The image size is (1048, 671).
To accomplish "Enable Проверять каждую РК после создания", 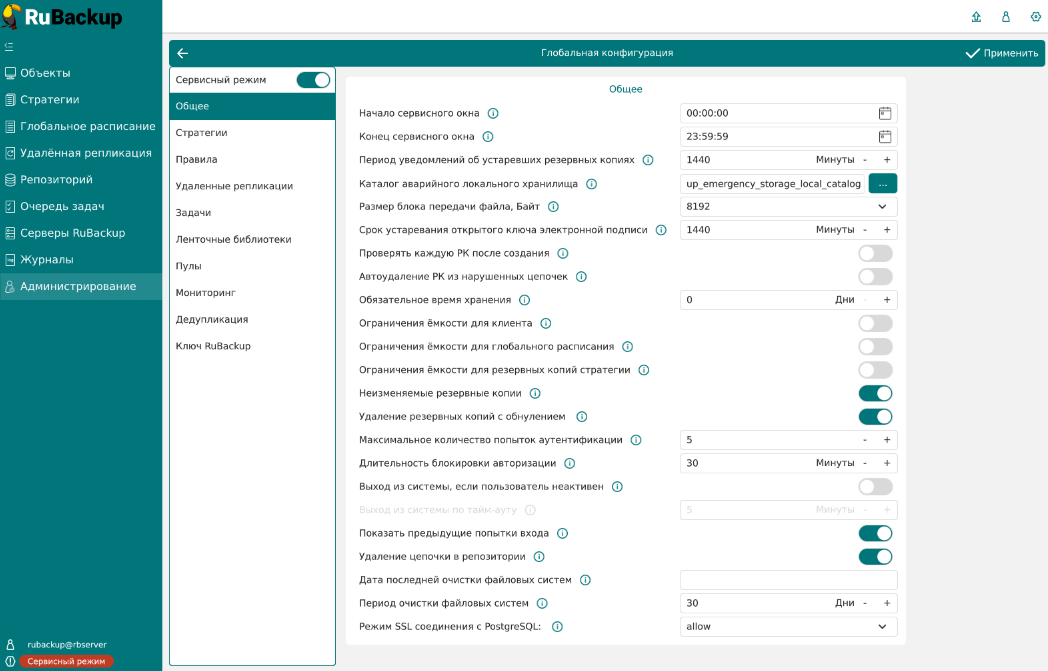I will 875,254.
